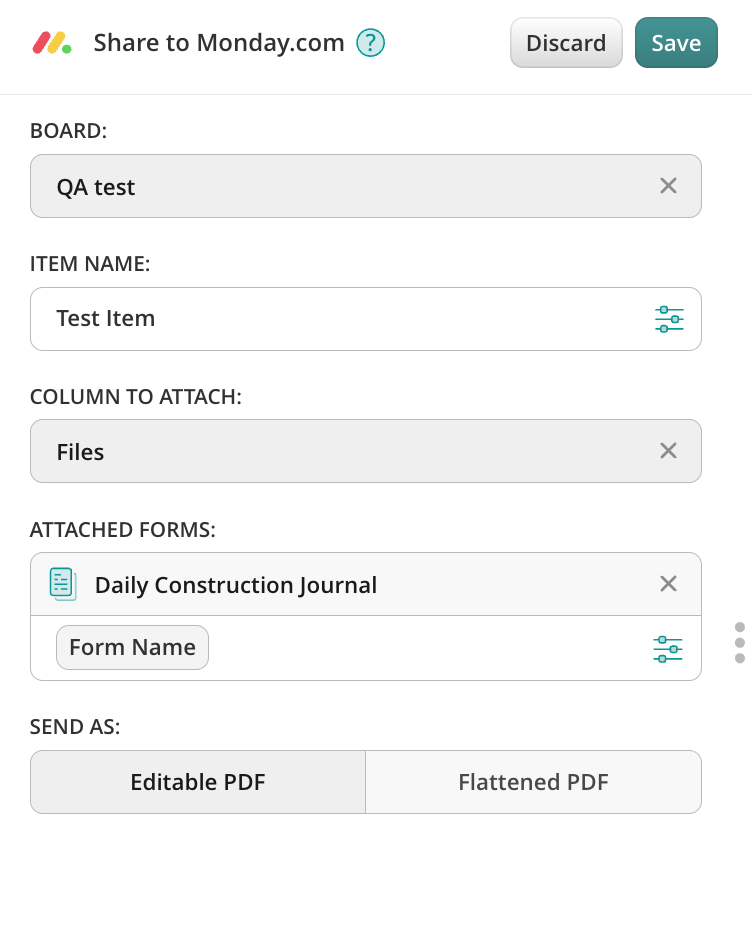The image size is (752, 930).
Task: Click the Daily Construction Journal document icon
Action: click(63, 584)
